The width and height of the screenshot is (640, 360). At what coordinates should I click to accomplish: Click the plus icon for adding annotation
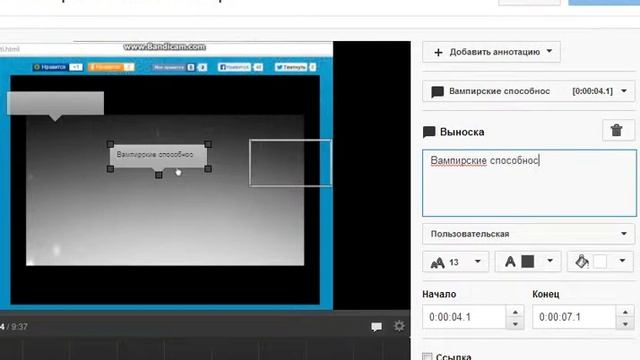pos(438,53)
